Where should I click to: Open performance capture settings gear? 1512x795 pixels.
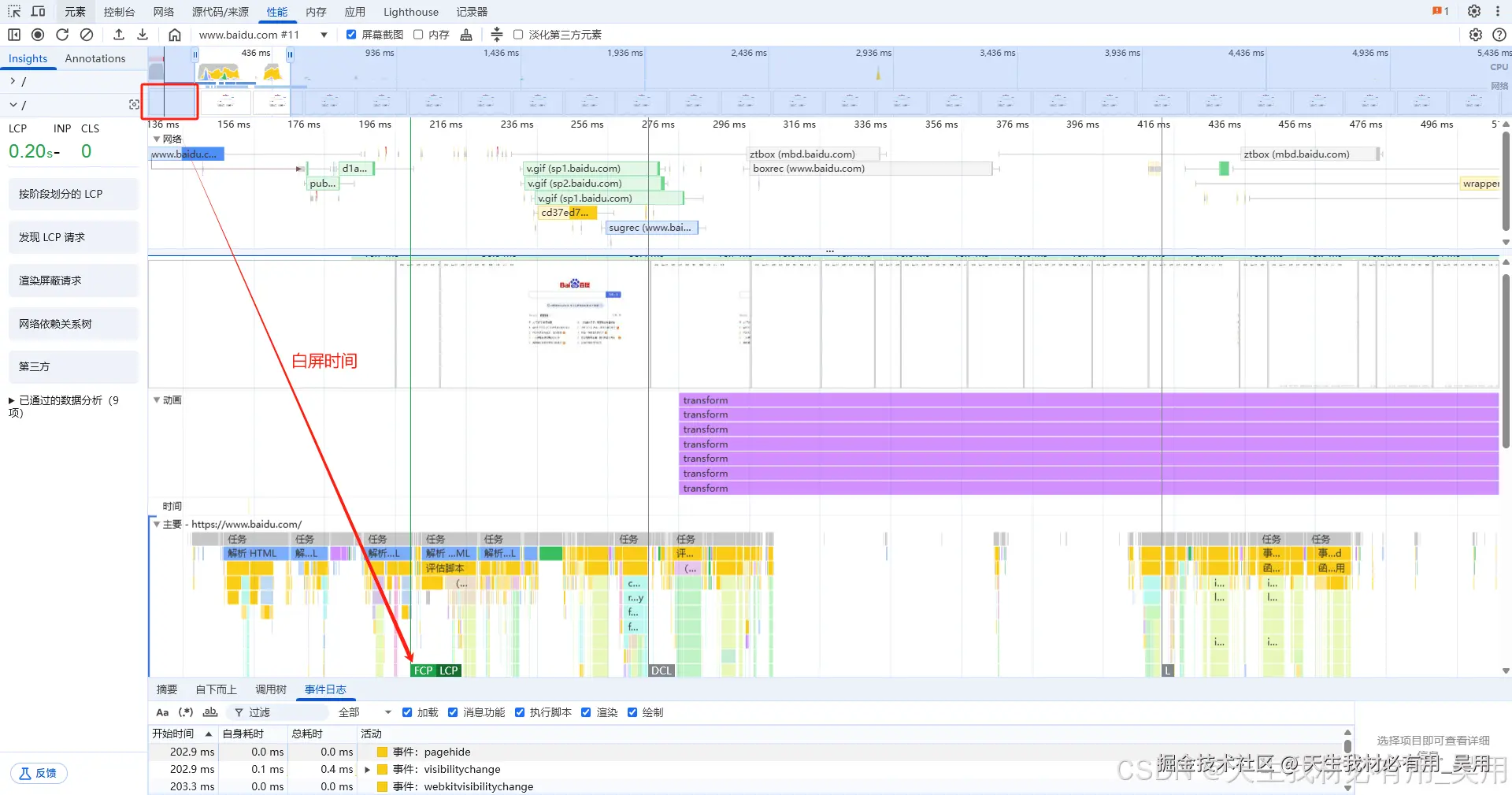click(x=1476, y=35)
